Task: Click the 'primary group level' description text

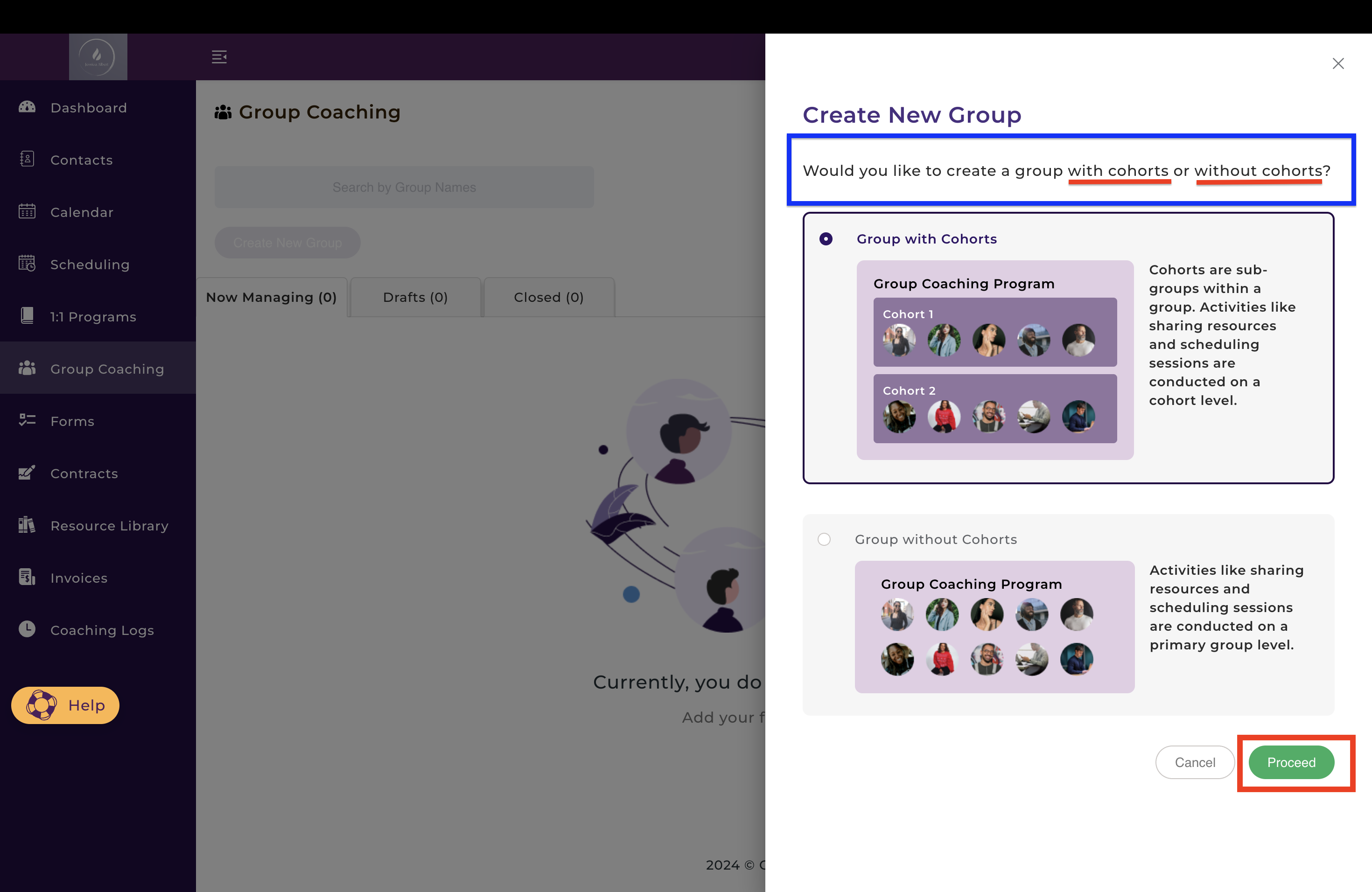Action: coord(1227,607)
